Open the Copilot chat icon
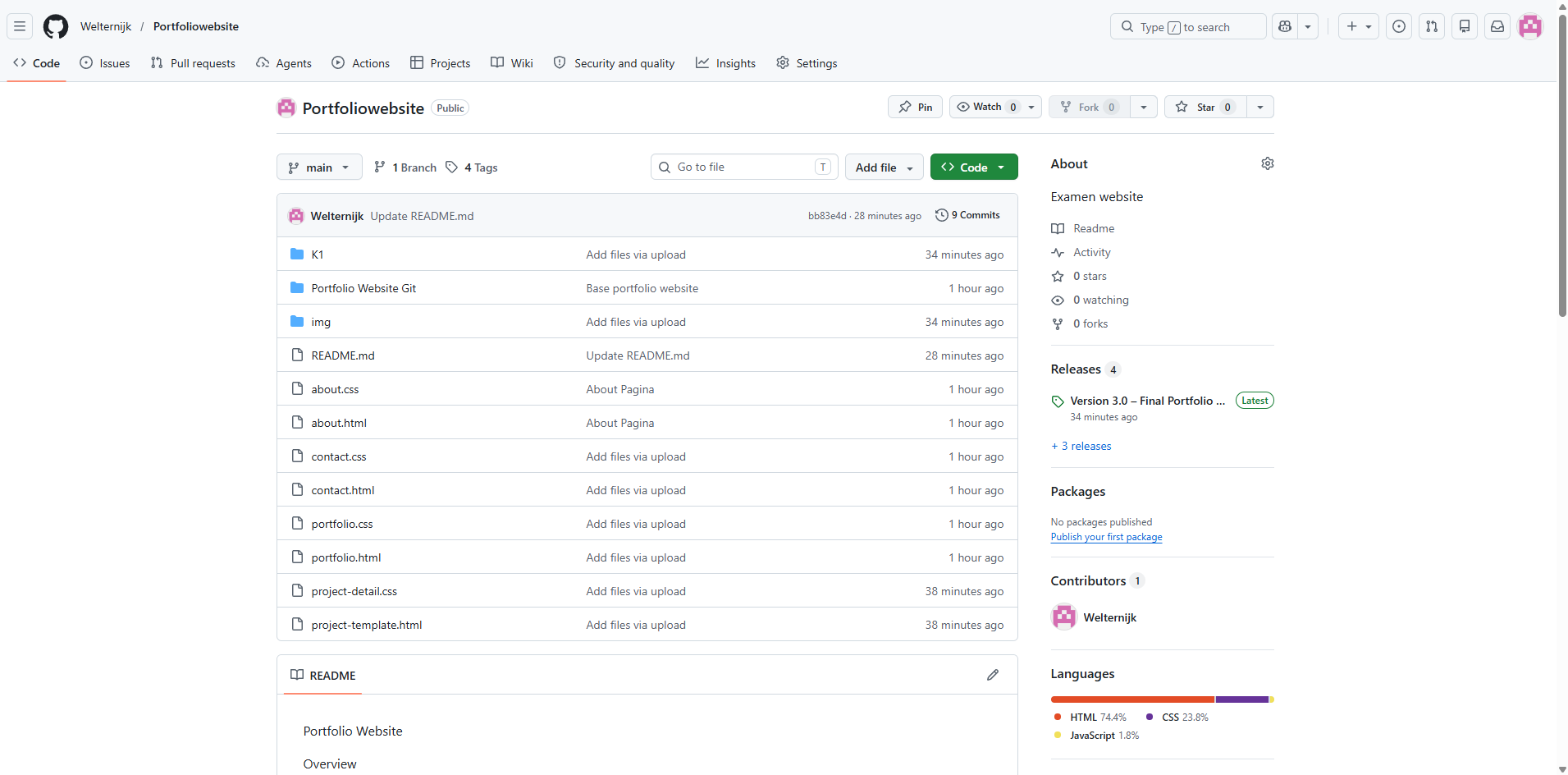Screen dimensions: 1568x775 pos(1285,26)
